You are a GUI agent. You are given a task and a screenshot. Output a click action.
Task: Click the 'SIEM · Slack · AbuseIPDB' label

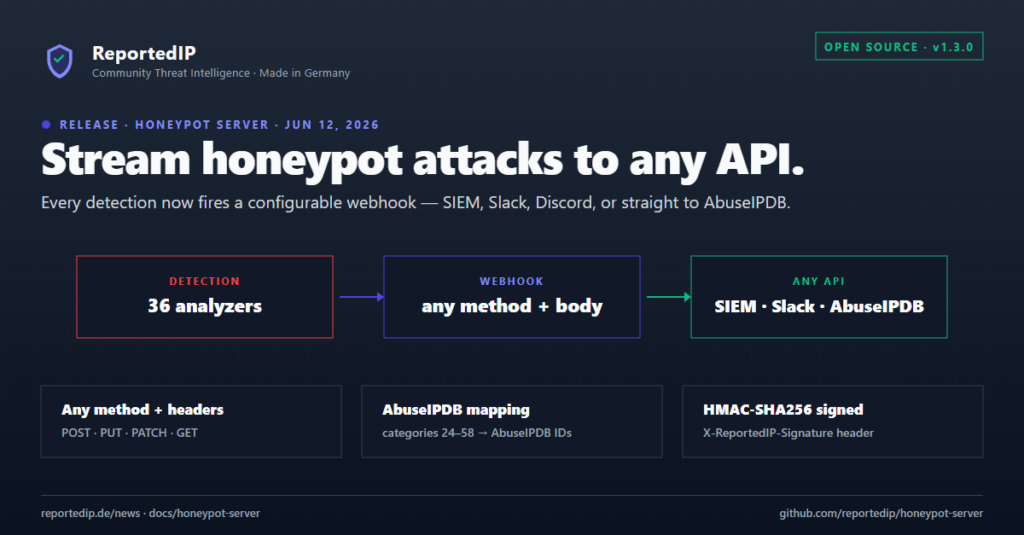click(819, 306)
